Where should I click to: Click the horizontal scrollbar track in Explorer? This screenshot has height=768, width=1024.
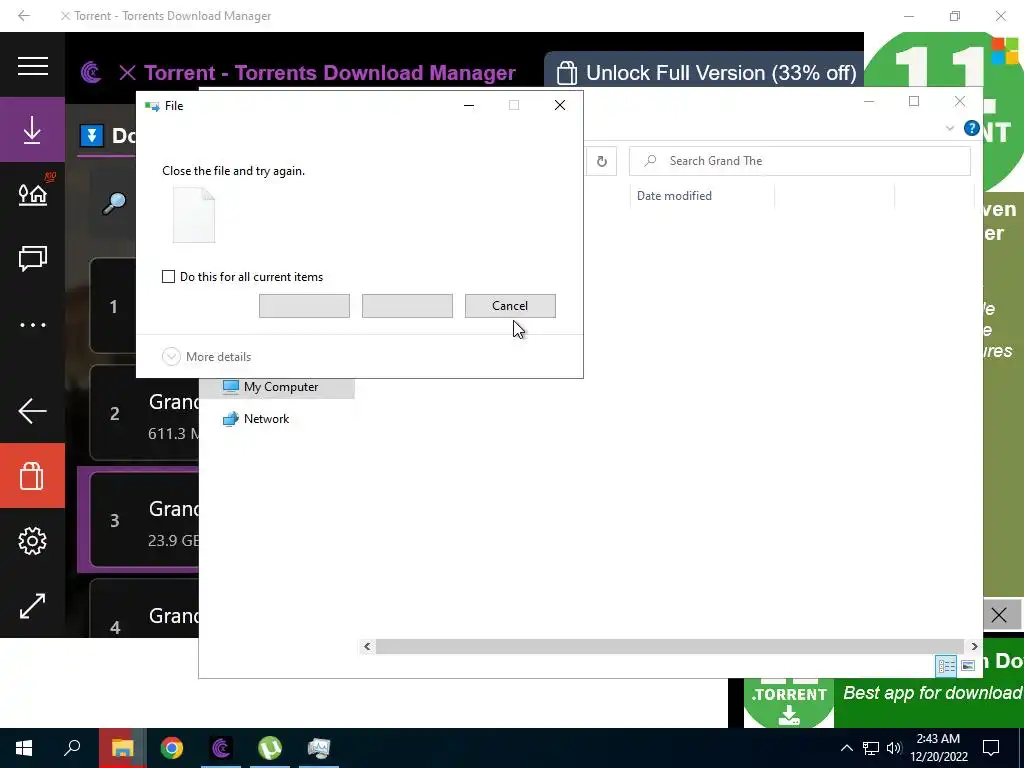coord(670,647)
